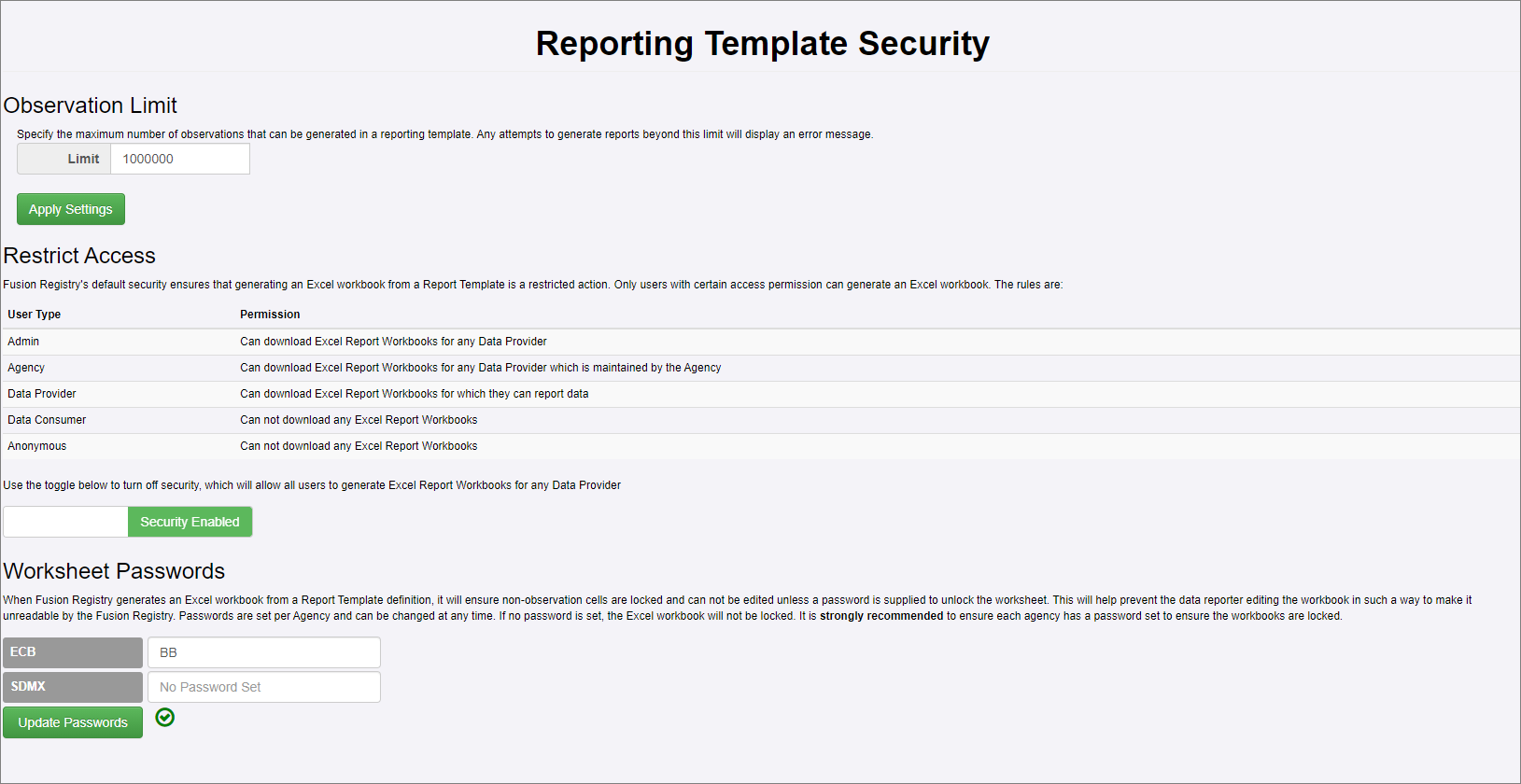Select the SDMX password field
1521x784 pixels.
263,687
